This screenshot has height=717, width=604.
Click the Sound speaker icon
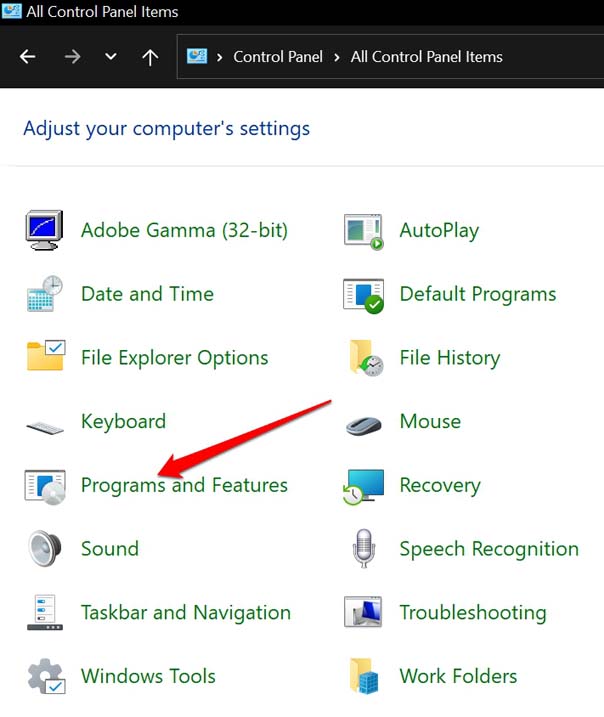(44, 549)
